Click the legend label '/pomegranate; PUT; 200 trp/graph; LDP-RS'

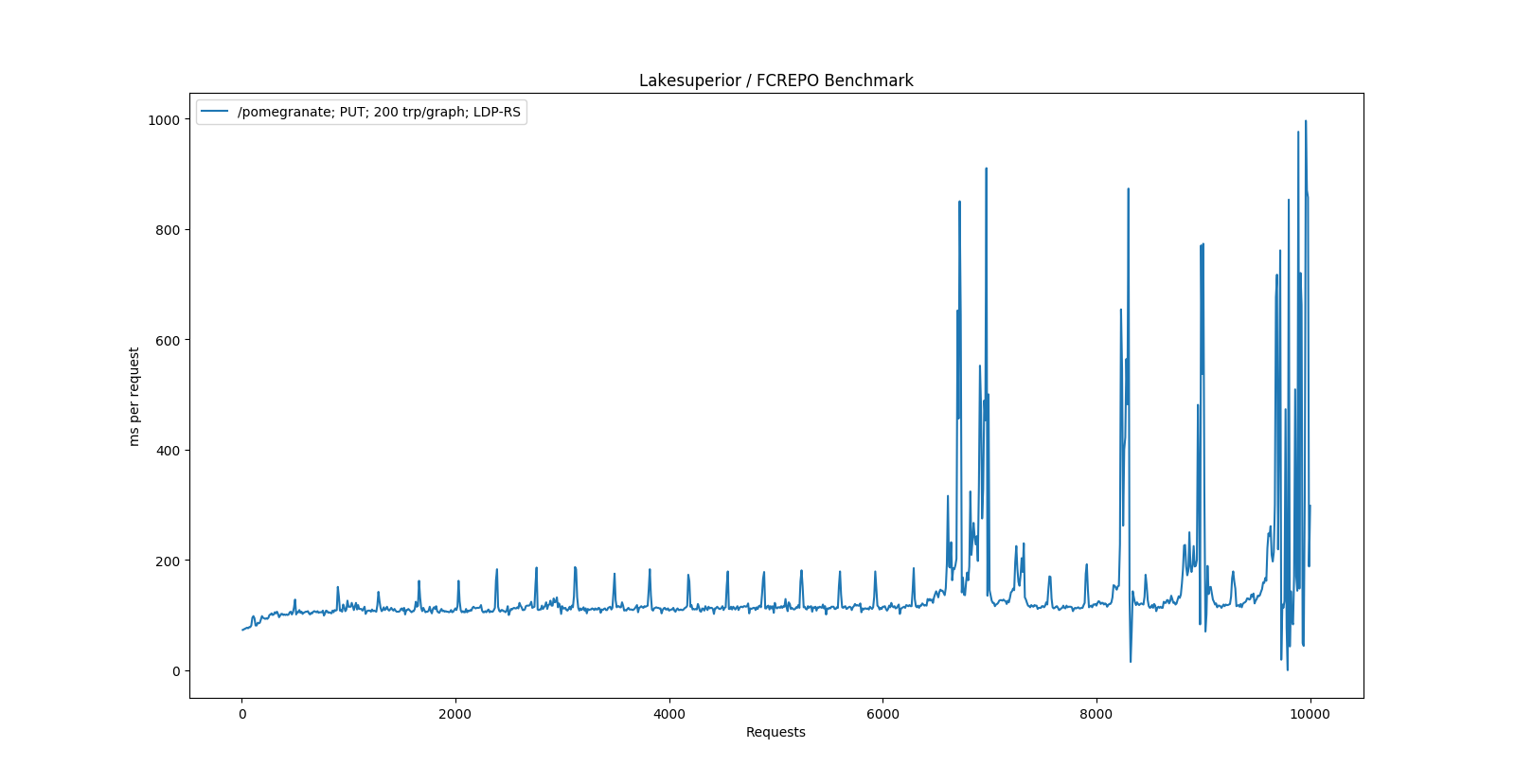tap(379, 112)
